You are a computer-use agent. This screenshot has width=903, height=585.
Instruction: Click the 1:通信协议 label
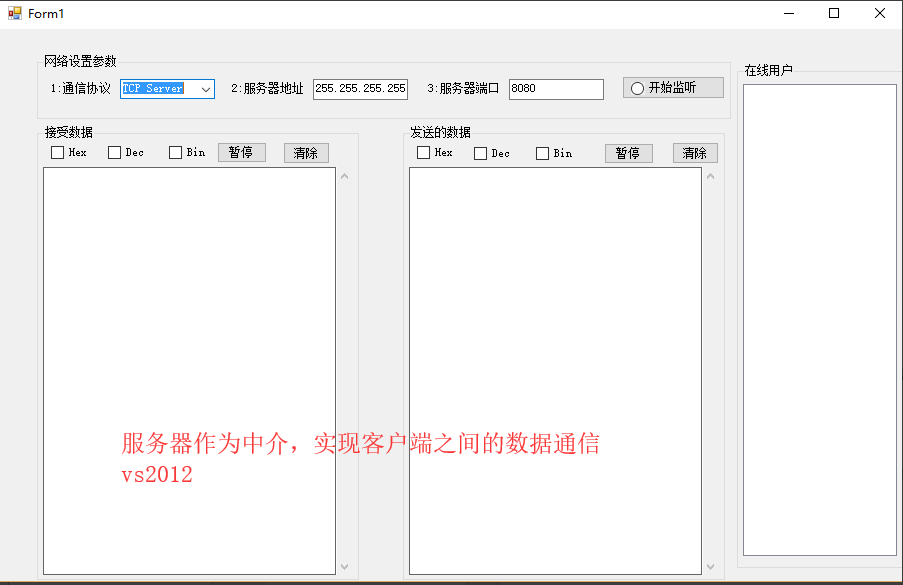[x=81, y=89]
